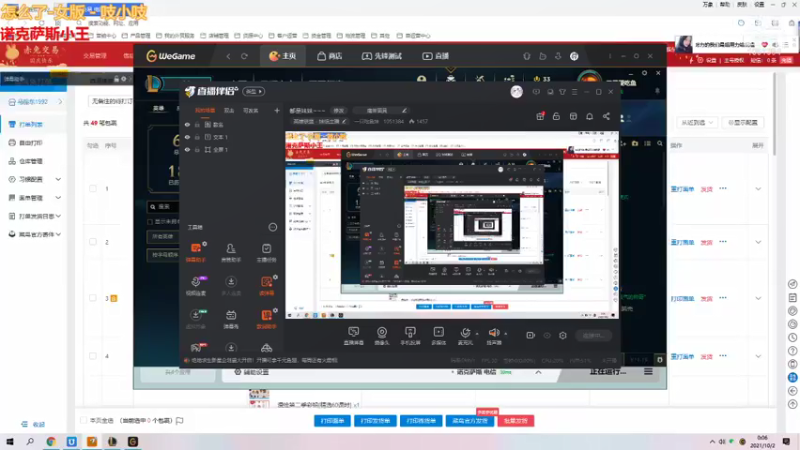Image resolution: width=800 pixels, height=450 pixels.
Task: Open the League client hamburger menu
Action: point(648,372)
